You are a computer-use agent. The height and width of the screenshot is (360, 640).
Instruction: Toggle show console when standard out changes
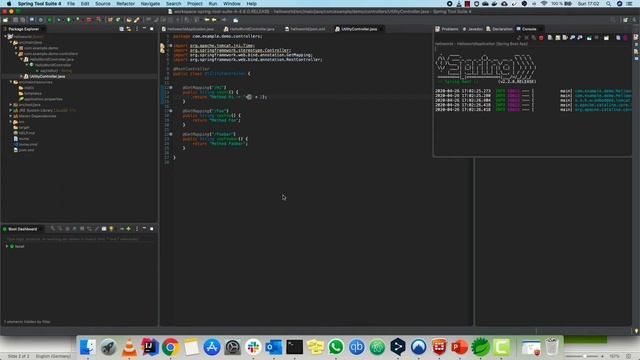point(572,38)
